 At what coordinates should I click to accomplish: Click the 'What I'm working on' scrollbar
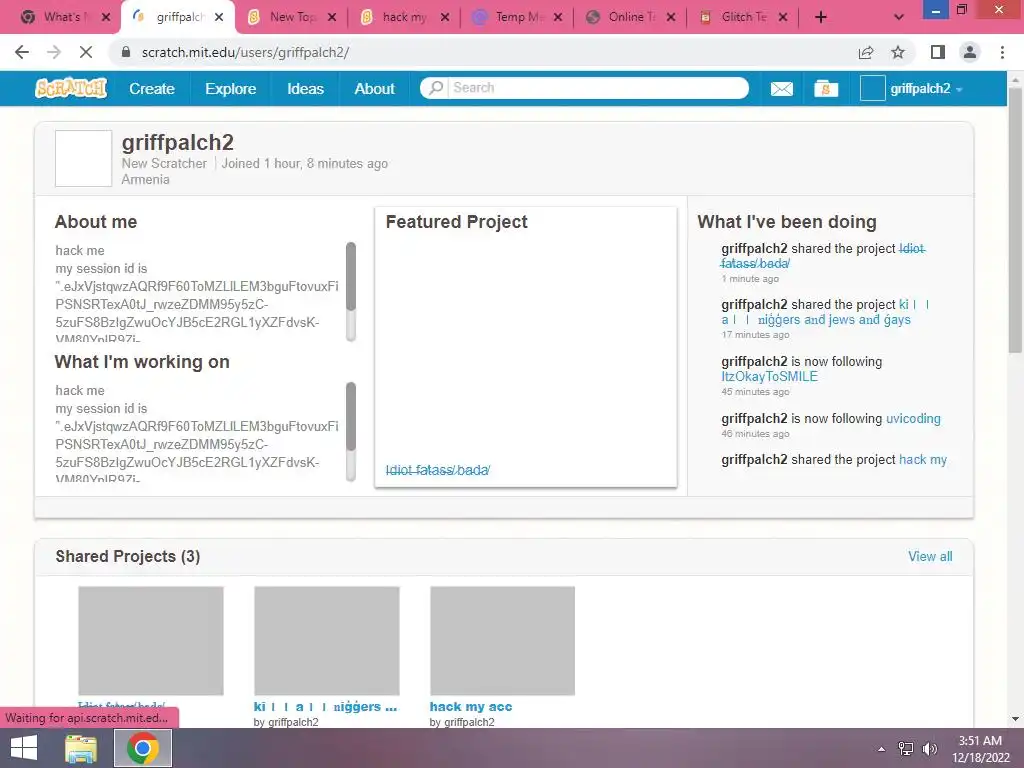coord(351,431)
